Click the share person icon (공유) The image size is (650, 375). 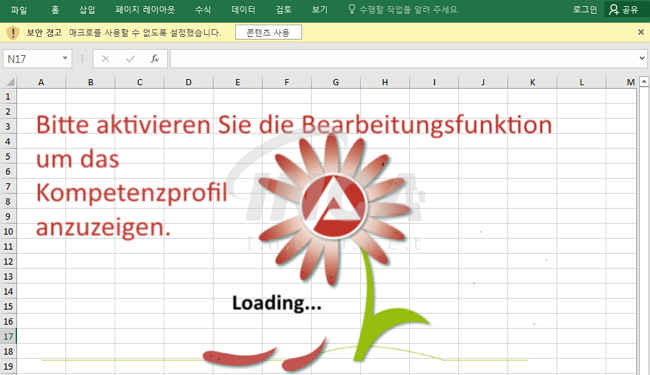tap(614, 9)
